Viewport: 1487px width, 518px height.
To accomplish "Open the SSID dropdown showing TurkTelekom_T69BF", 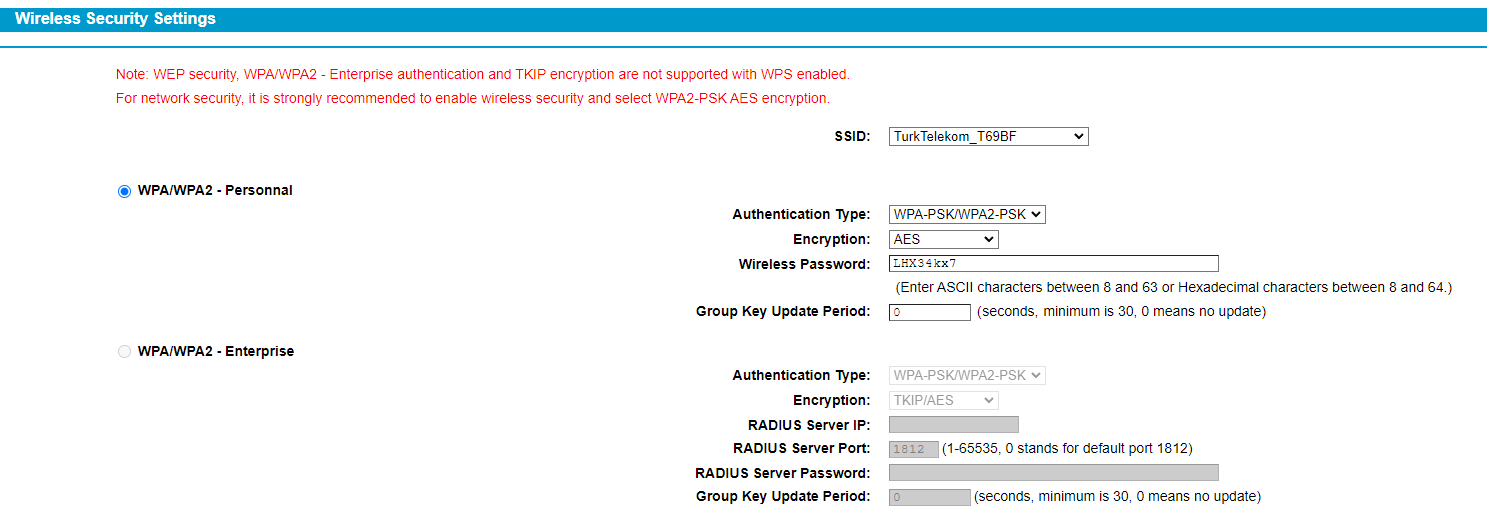I will (988, 136).
